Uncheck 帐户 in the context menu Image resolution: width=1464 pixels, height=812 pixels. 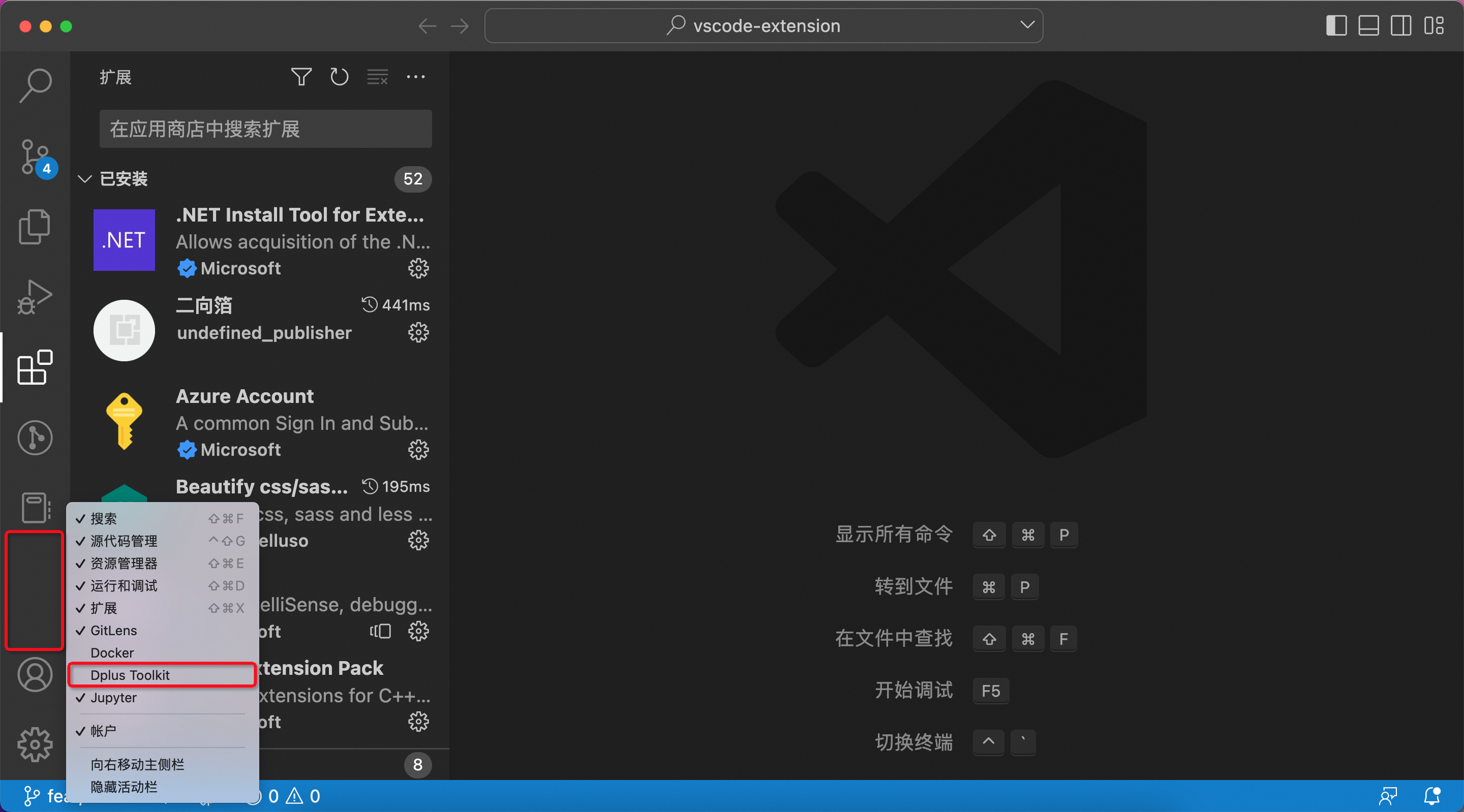[163, 731]
